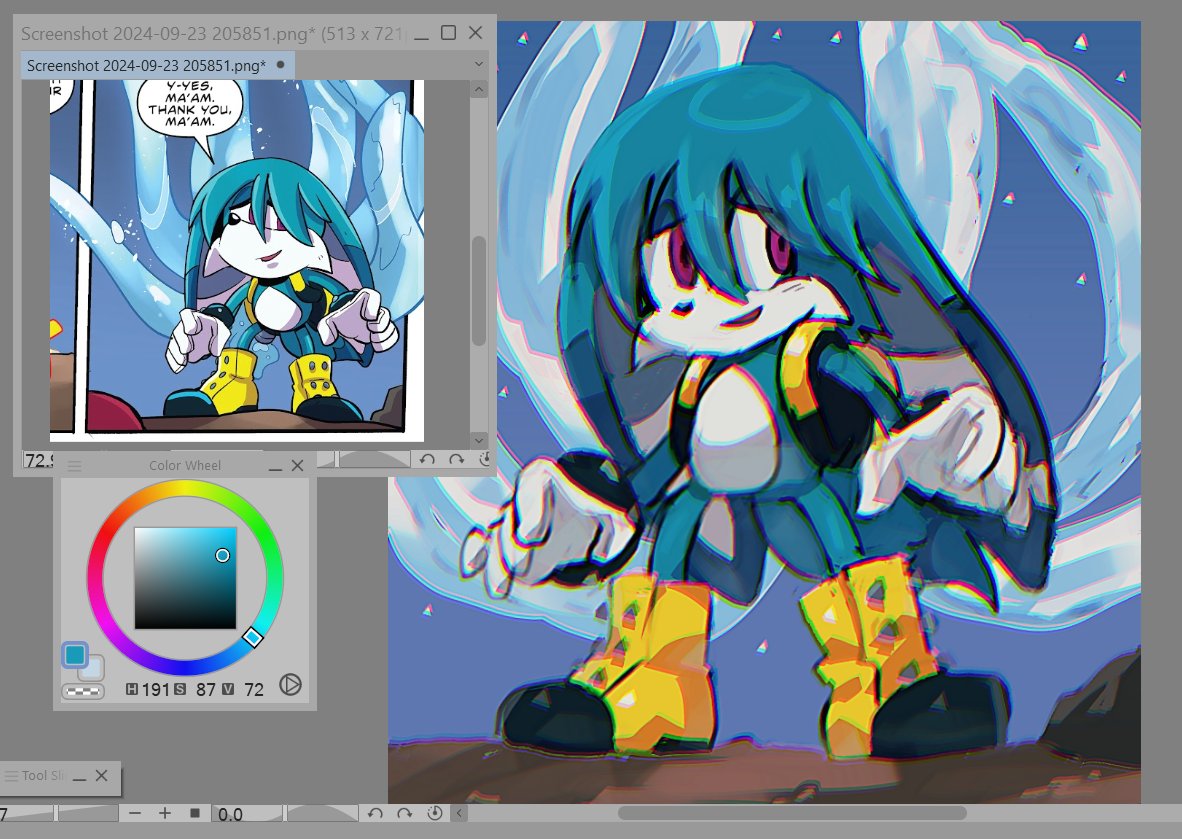Close the tab via its dot marker

click(280, 65)
